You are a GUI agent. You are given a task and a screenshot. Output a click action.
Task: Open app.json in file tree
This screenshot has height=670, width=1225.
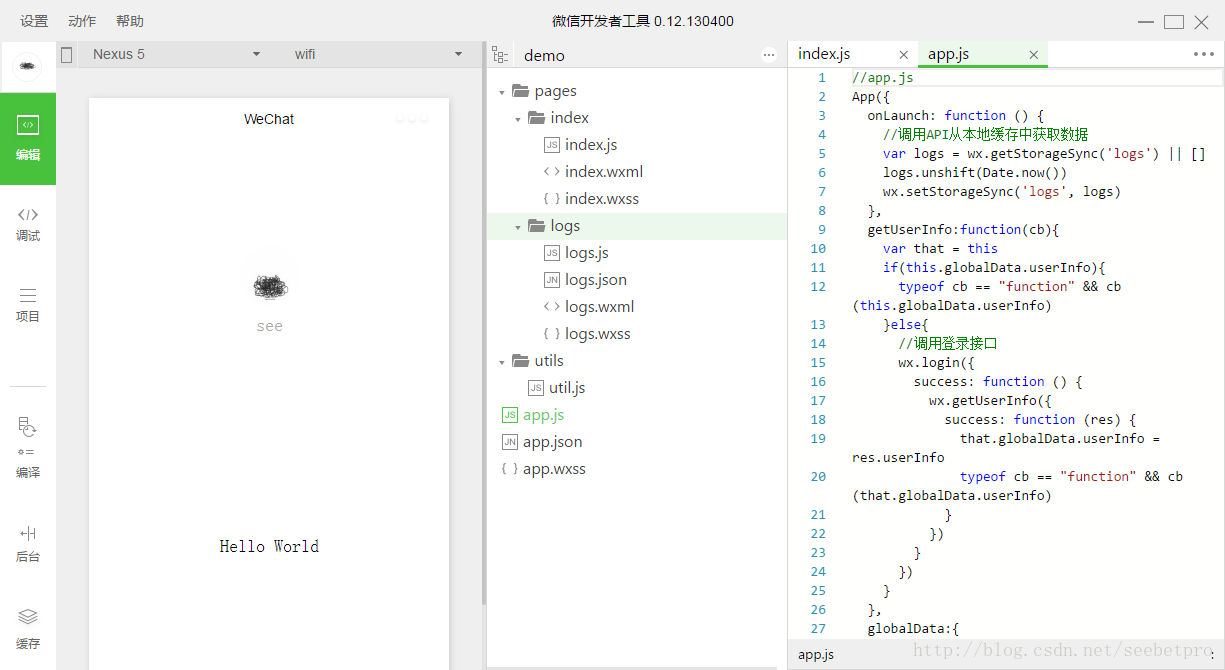pyautogui.click(x=542, y=442)
